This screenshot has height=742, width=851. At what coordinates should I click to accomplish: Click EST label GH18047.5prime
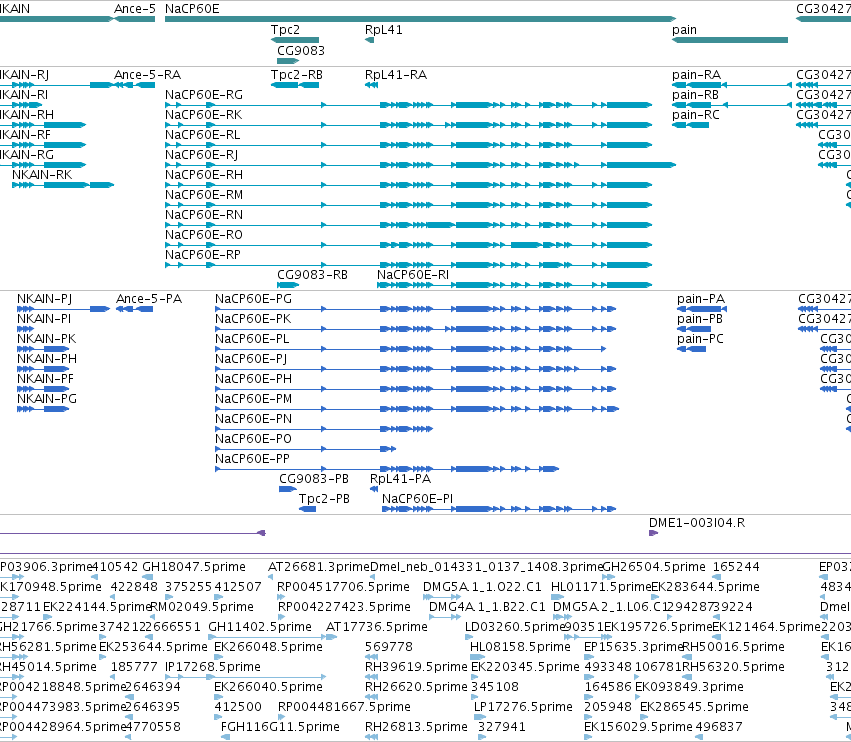pos(194,567)
